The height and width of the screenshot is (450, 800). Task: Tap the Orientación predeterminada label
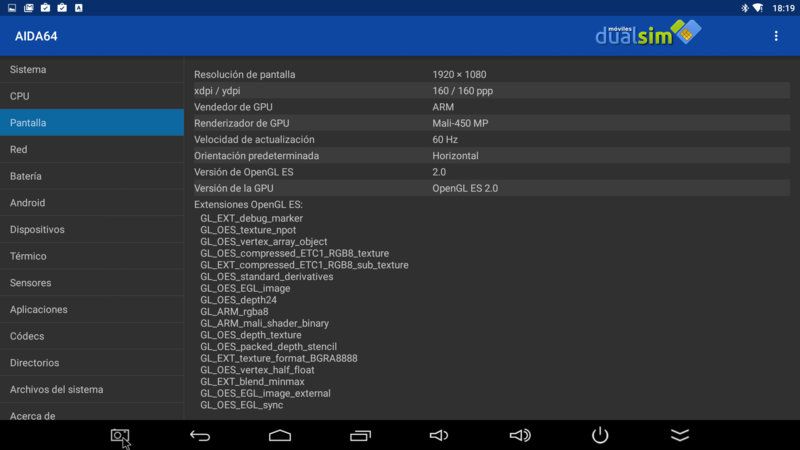pos(256,156)
